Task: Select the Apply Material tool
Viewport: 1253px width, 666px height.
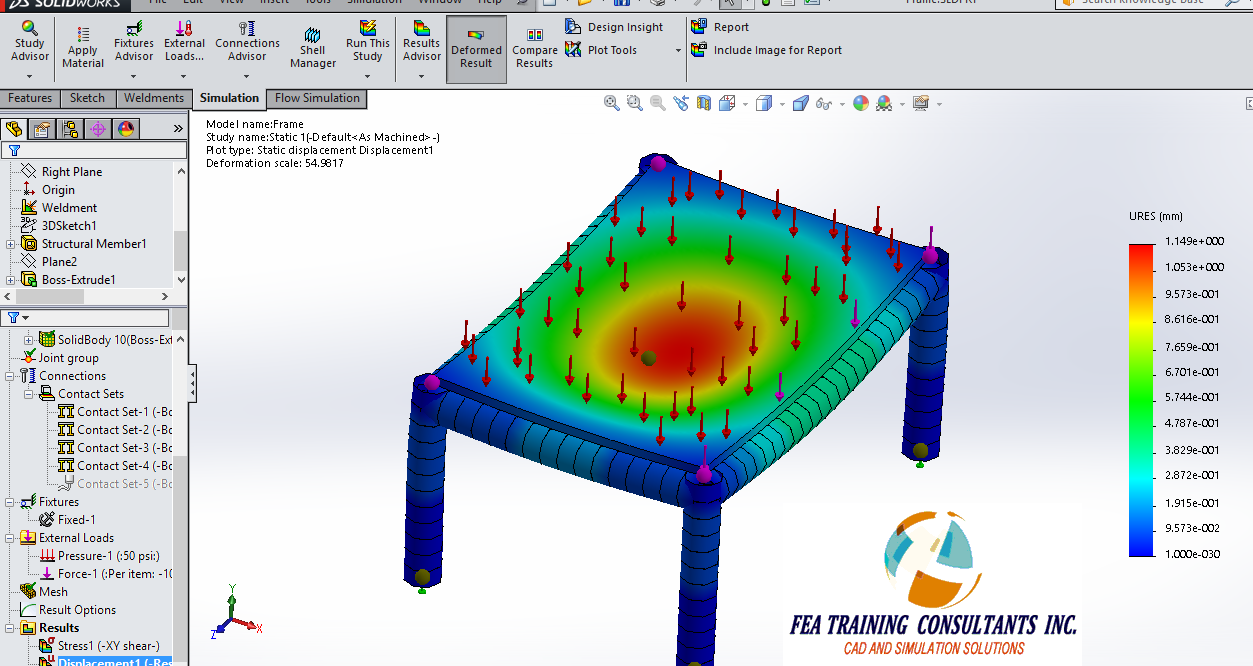Action: [x=82, y=44]
